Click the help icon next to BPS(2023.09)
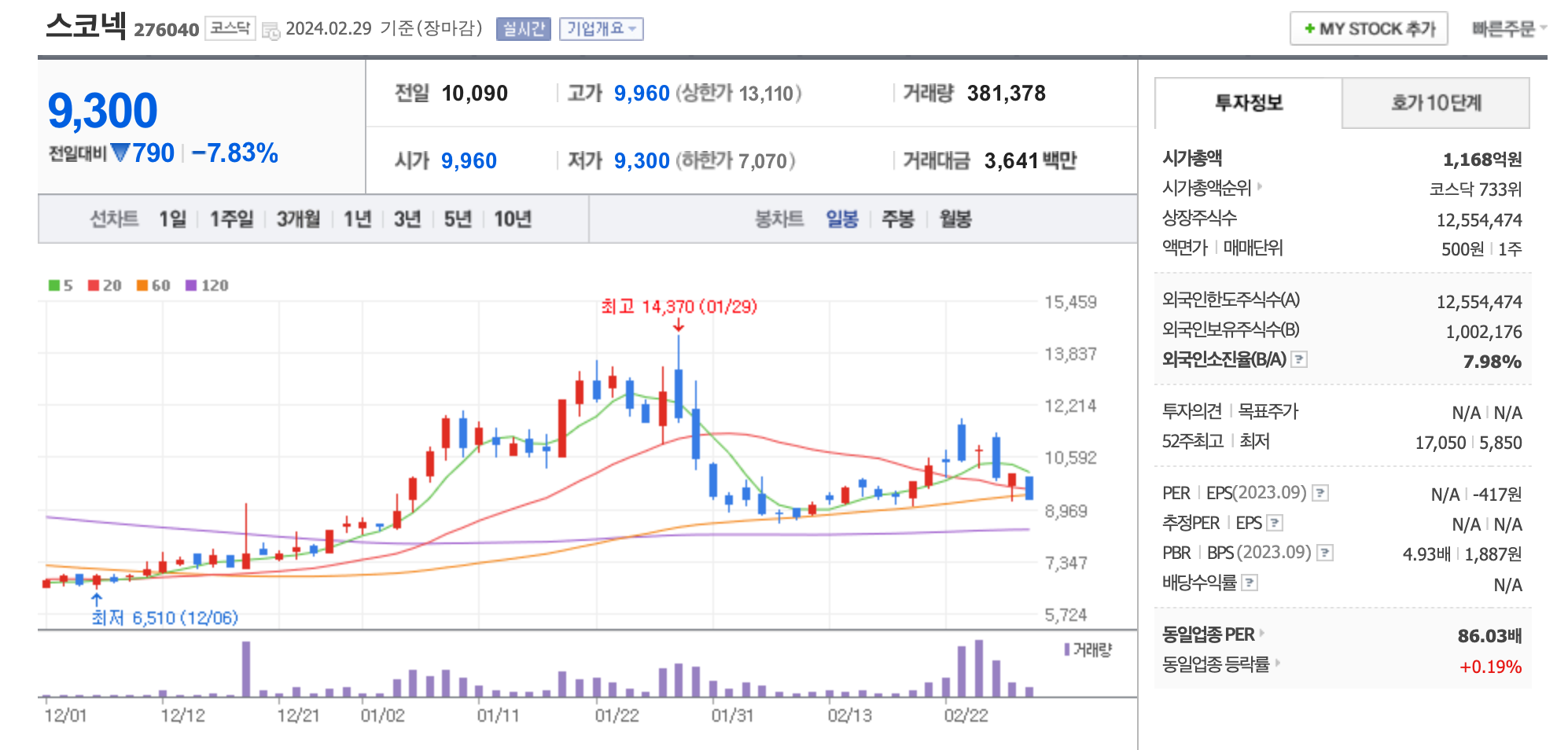1568x750 pixels. click(1324, 553)
